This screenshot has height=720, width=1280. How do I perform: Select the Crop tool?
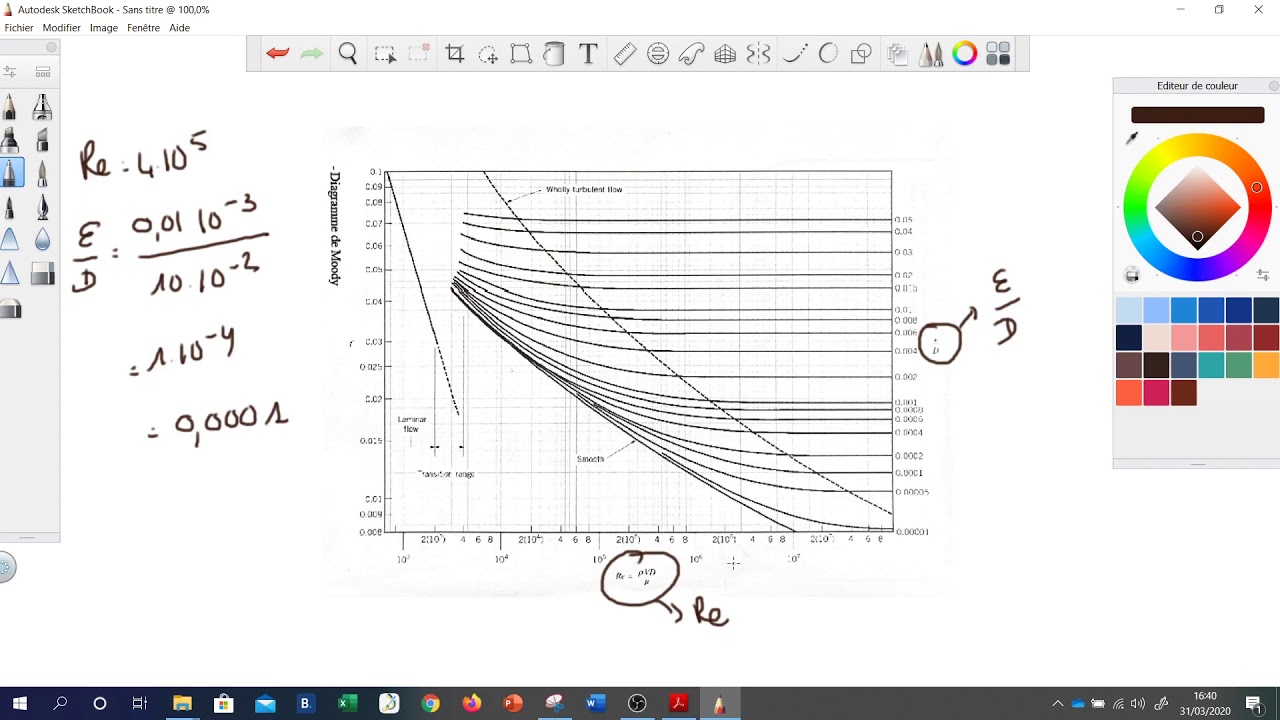455,54
